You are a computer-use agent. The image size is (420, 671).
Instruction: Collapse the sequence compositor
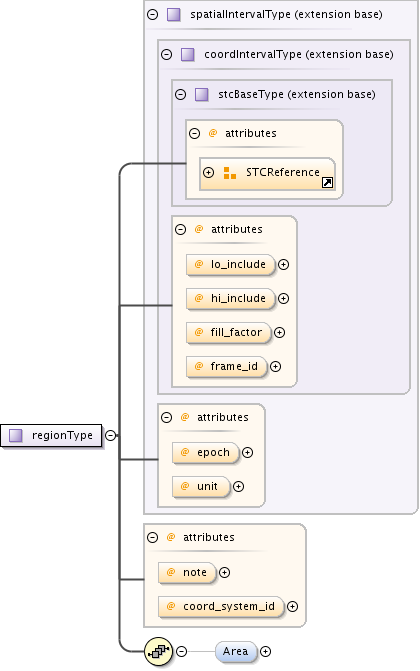[182, 652]
